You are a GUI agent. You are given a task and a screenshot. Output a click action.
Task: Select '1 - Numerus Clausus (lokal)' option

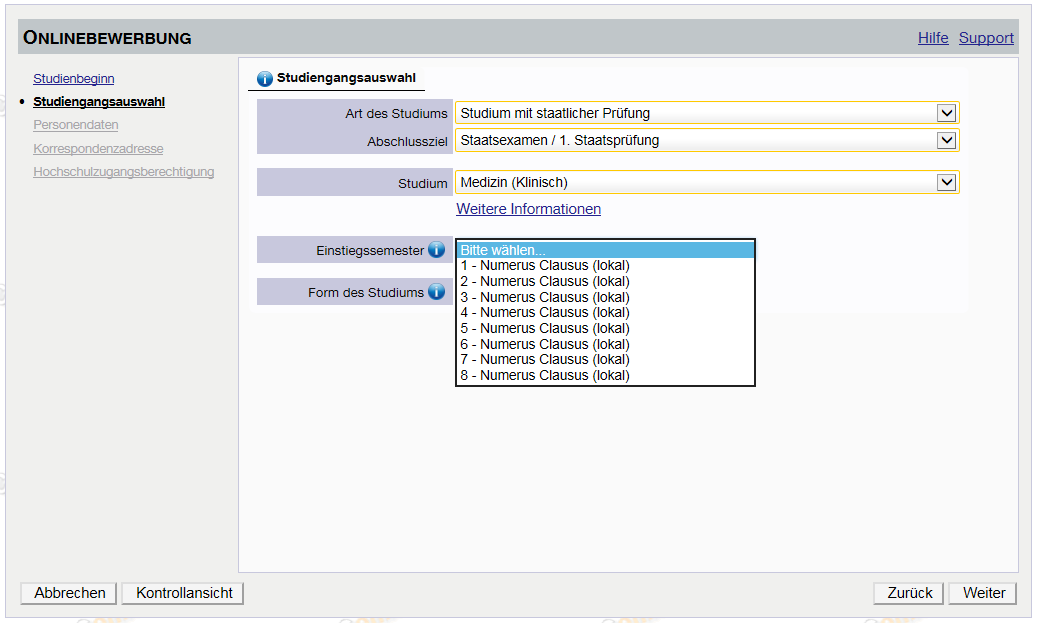545,266
